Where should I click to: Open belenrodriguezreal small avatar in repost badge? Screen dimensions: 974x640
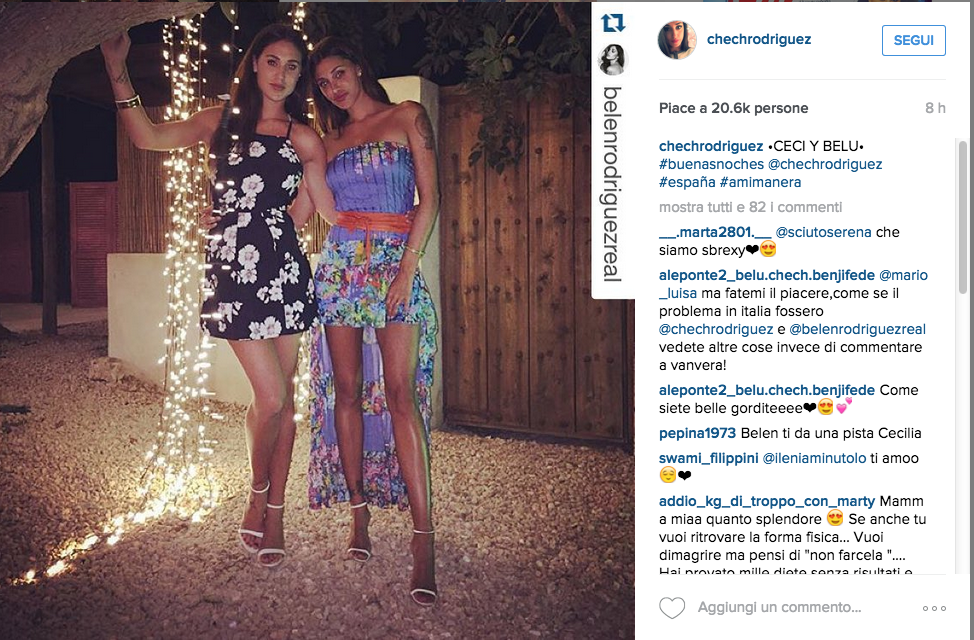(612, 59)
